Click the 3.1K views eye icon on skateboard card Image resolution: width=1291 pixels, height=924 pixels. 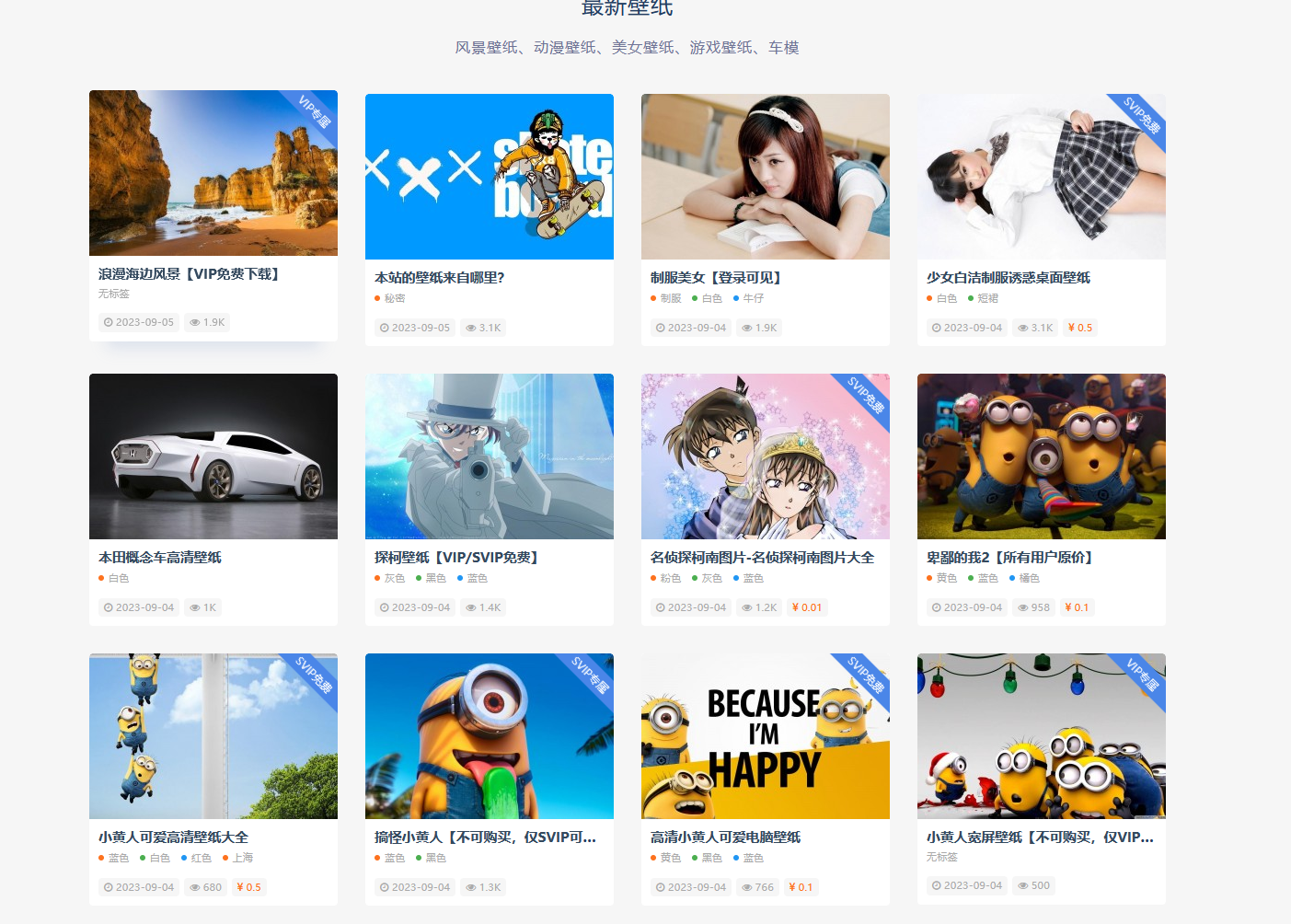[471, 328]
